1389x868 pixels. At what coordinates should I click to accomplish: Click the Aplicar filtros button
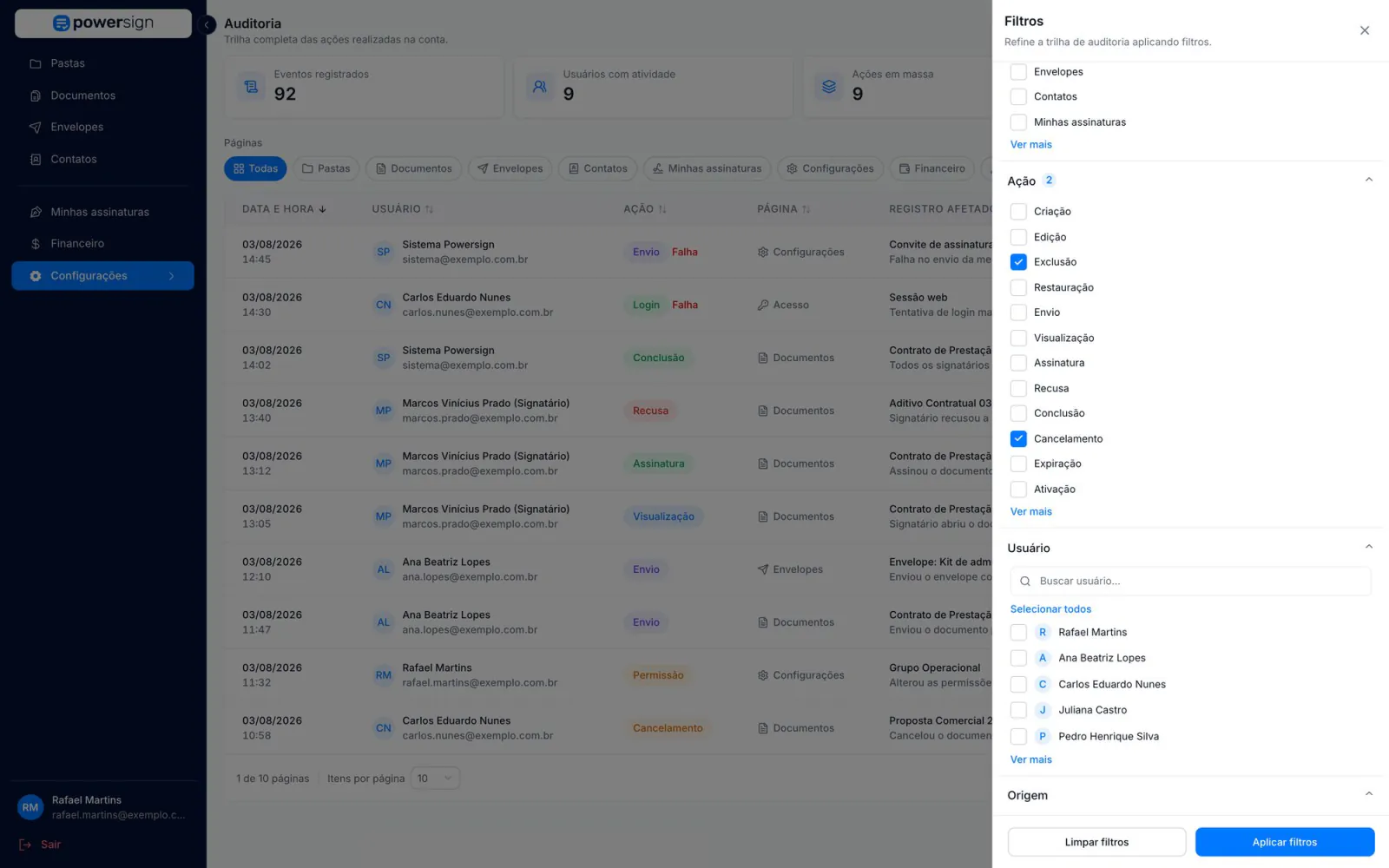(x=1284, y=842)
